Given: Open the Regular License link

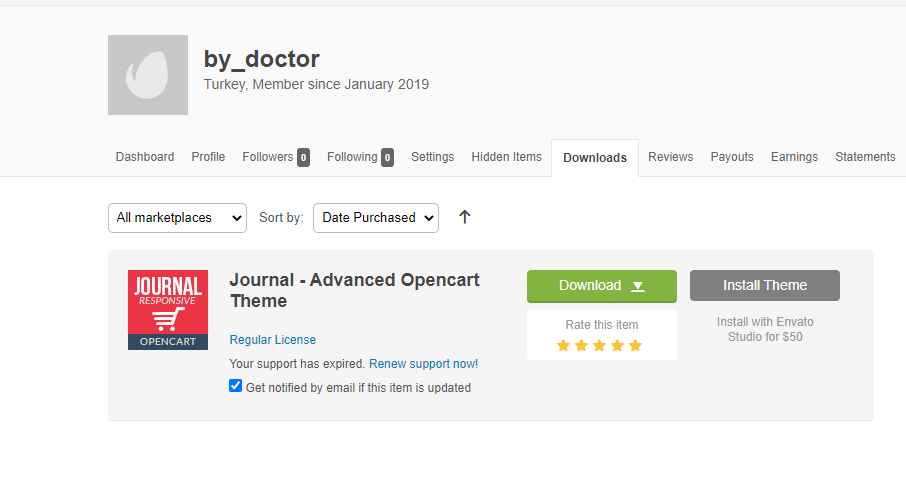Looking at the screenshot, I should pyautogui.click(x=273, y=340).
